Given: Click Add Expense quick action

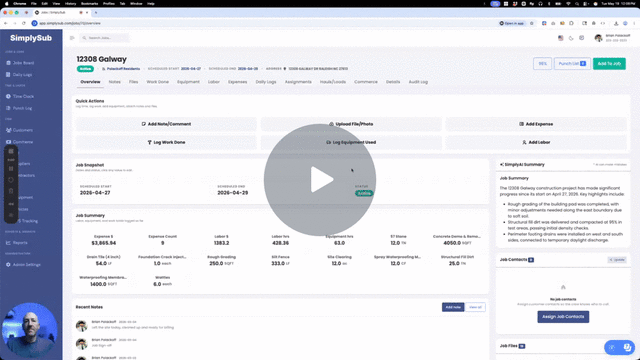Looking at the screenshot, I should [536, 124].
